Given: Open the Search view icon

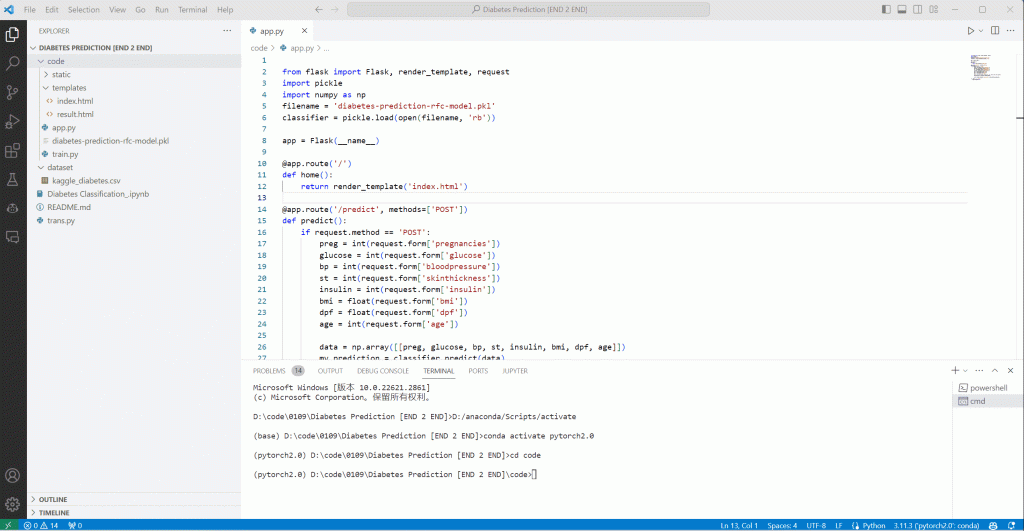Looking at the screenshot, I should point(12,63).
